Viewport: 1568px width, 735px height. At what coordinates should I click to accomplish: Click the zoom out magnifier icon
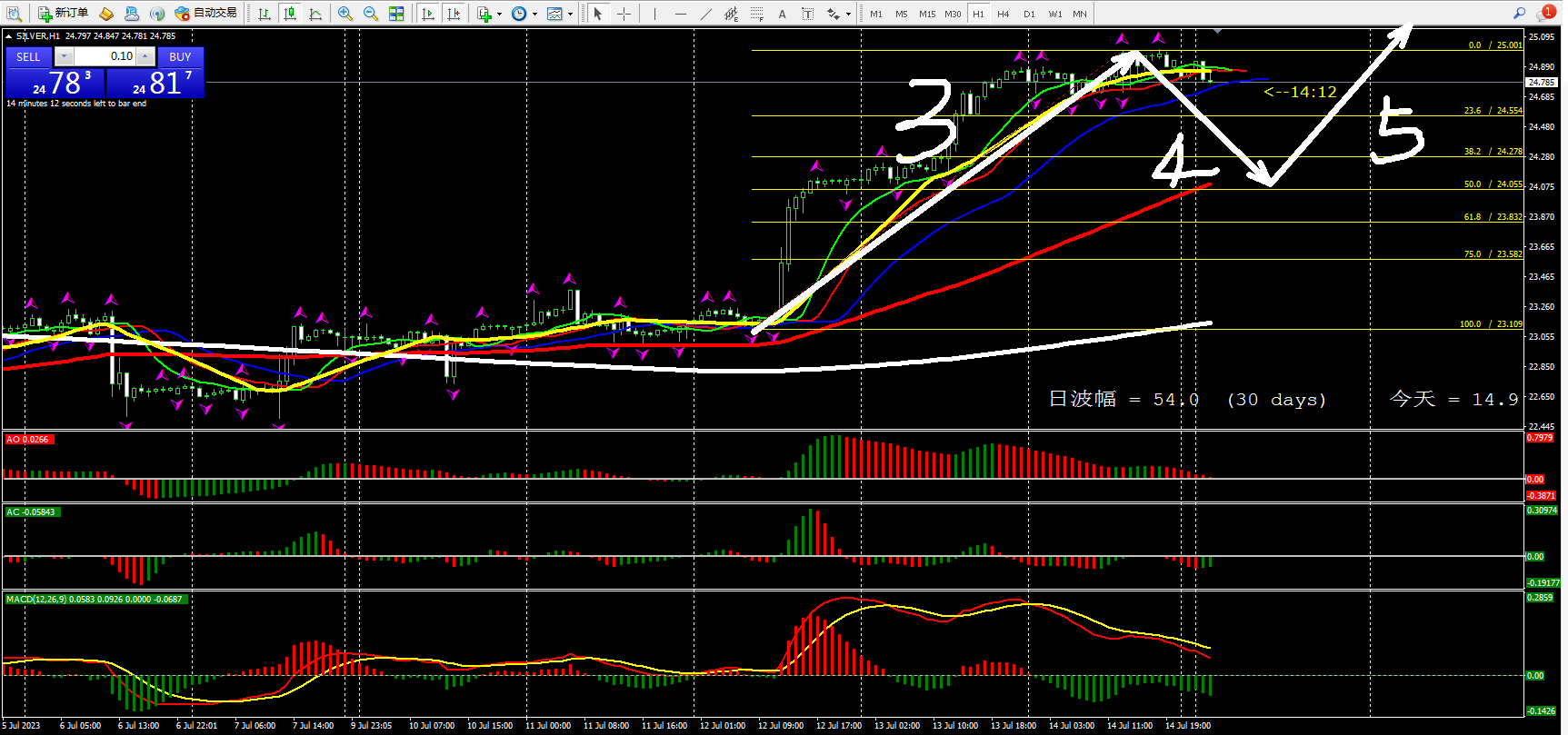click(x=370, y=14)
